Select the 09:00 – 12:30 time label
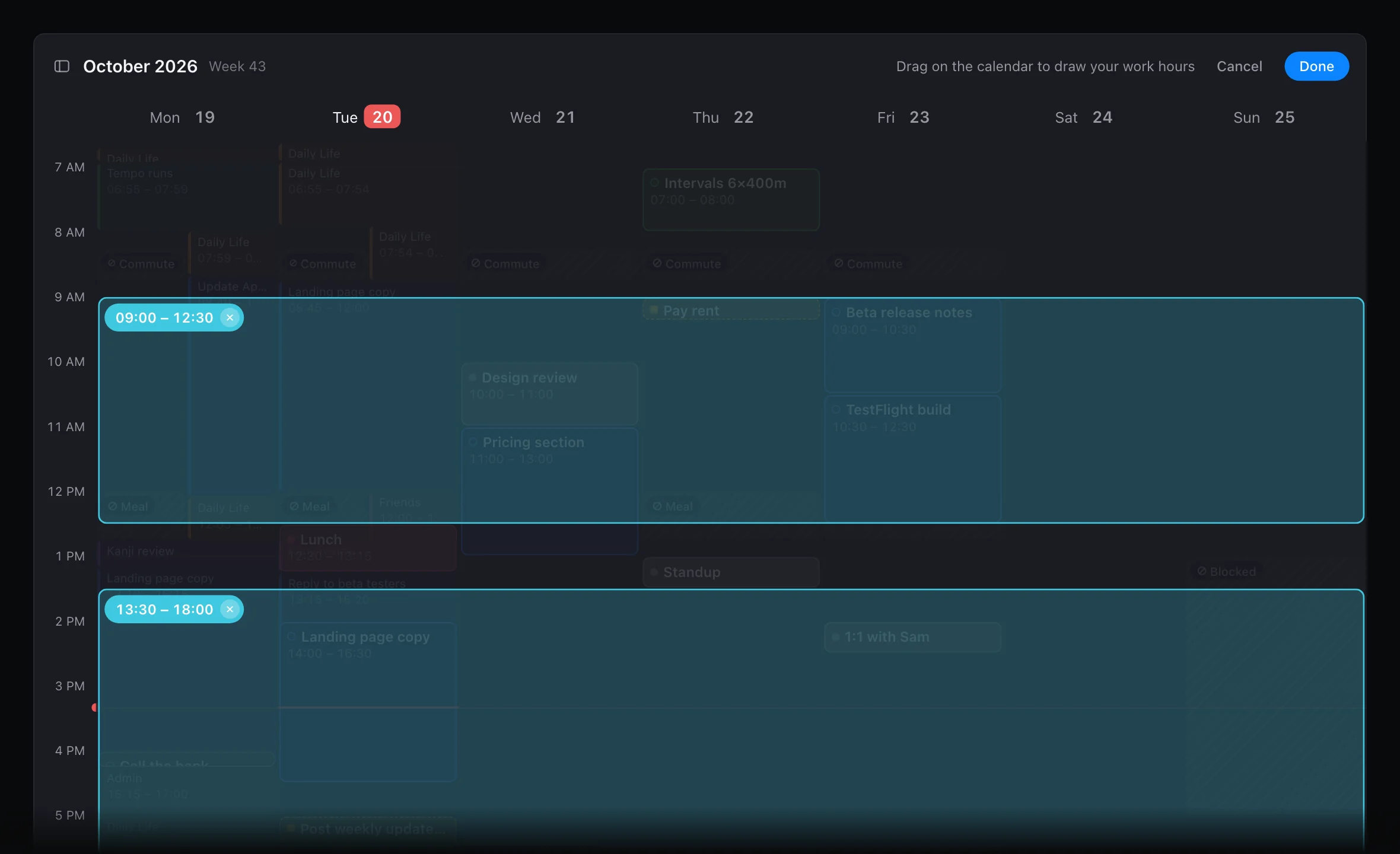1400x854 pixels. click(164, 318)
